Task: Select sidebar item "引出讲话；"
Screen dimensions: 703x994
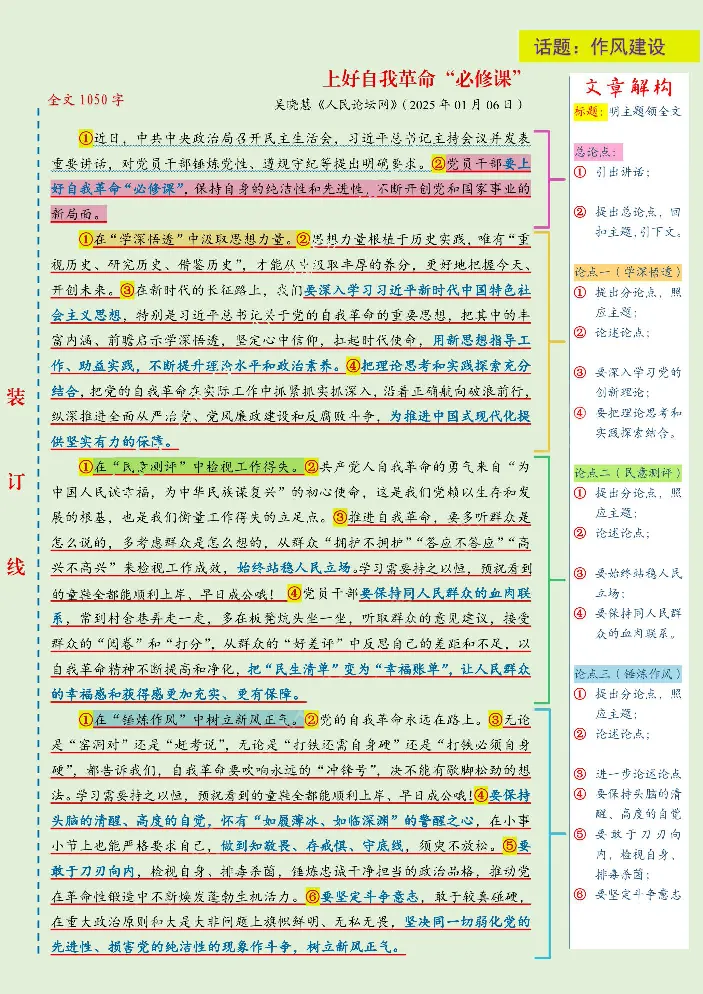Action: coord(622,172)
